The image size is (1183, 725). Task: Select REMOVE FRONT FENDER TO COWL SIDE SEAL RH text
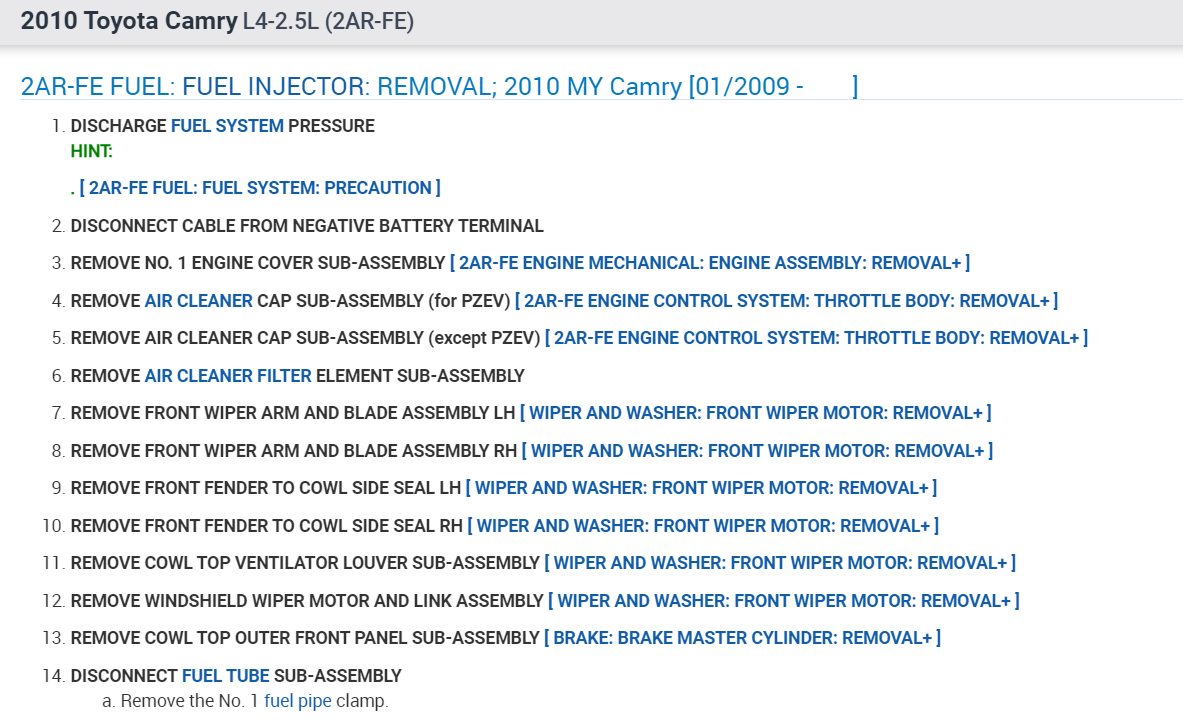(x=266, y=526)
